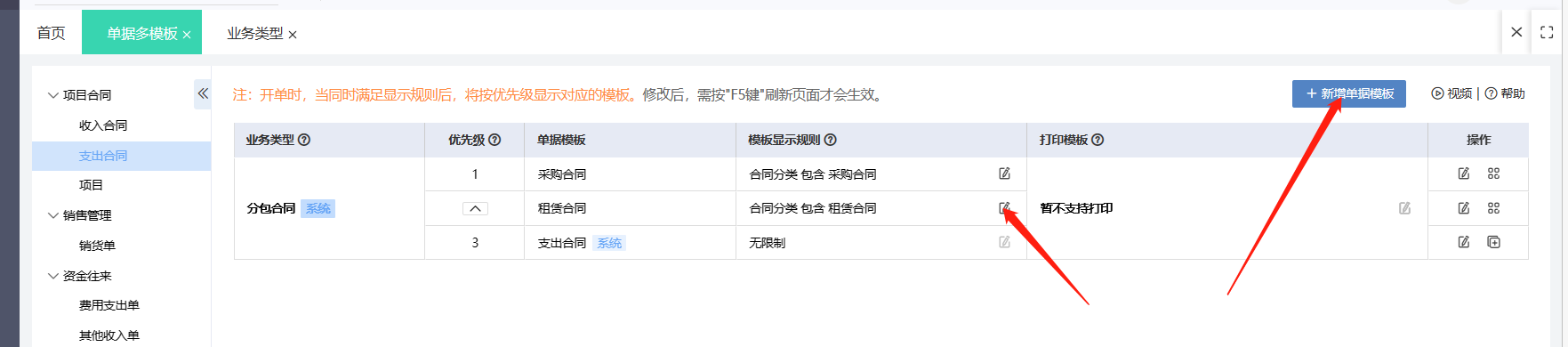Copy the 支出合同 system template
The width and height of the screenshot is (1568, 347).
pos(1493,242)
